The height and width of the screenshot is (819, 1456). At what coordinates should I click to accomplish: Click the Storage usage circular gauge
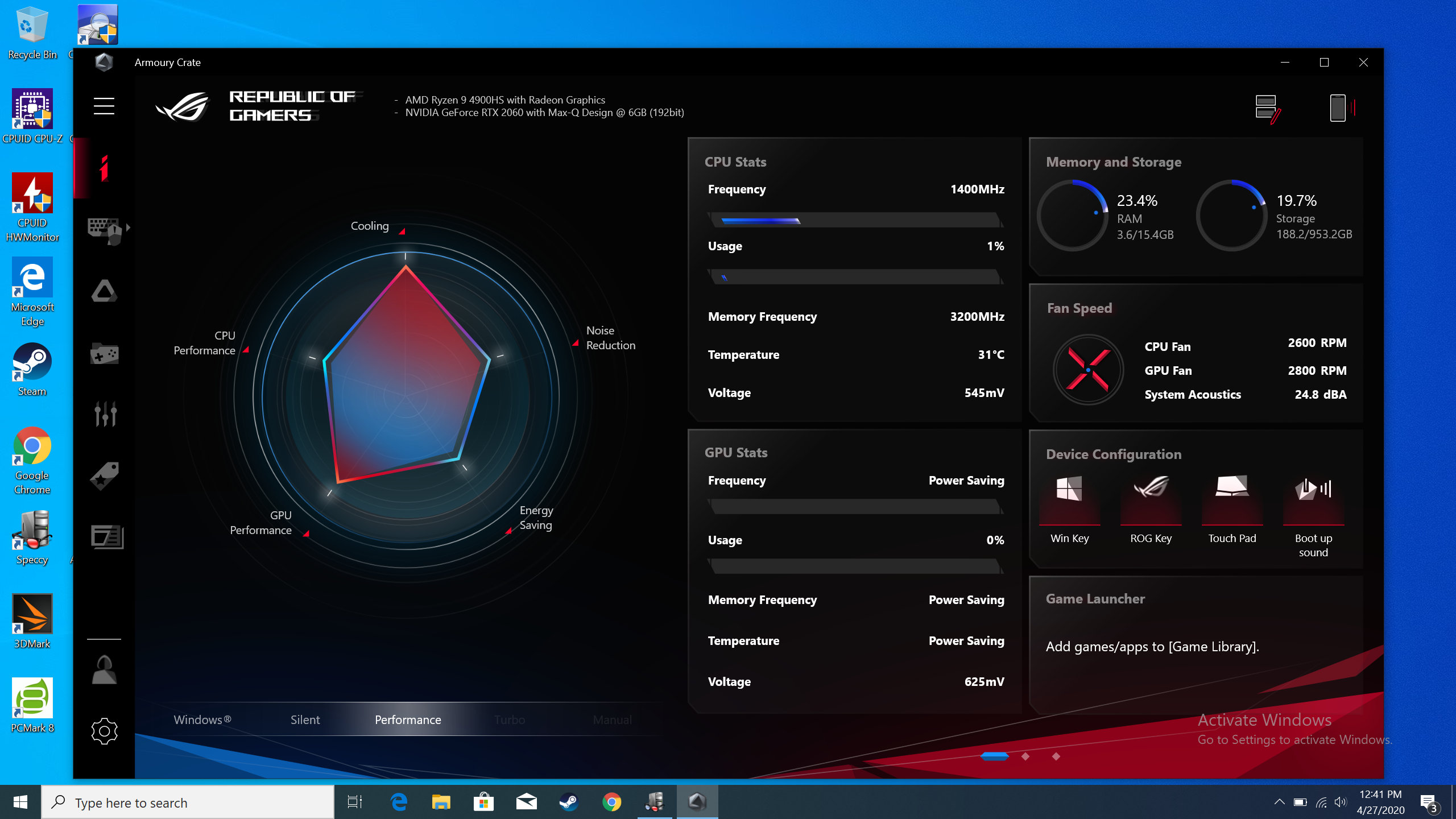pos(1232,216)
